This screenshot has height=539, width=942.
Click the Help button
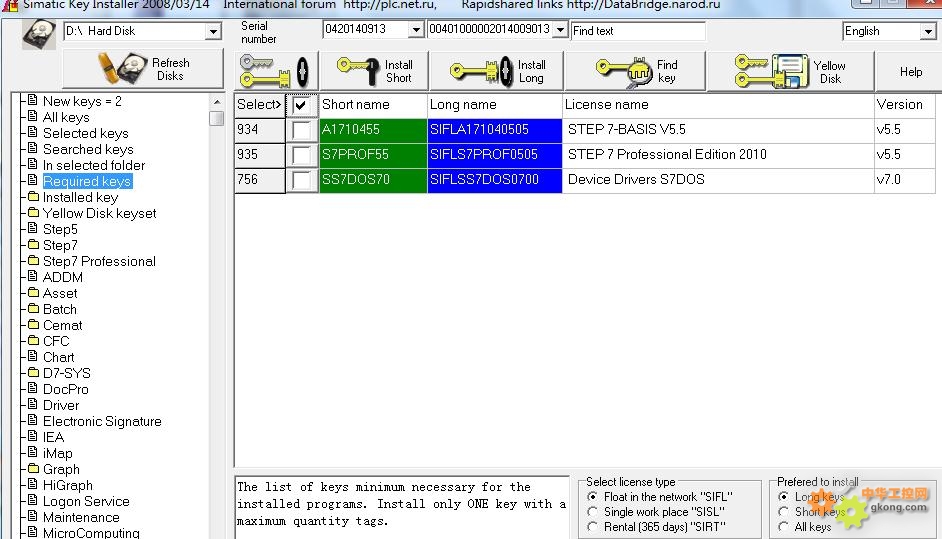(910, 72)
